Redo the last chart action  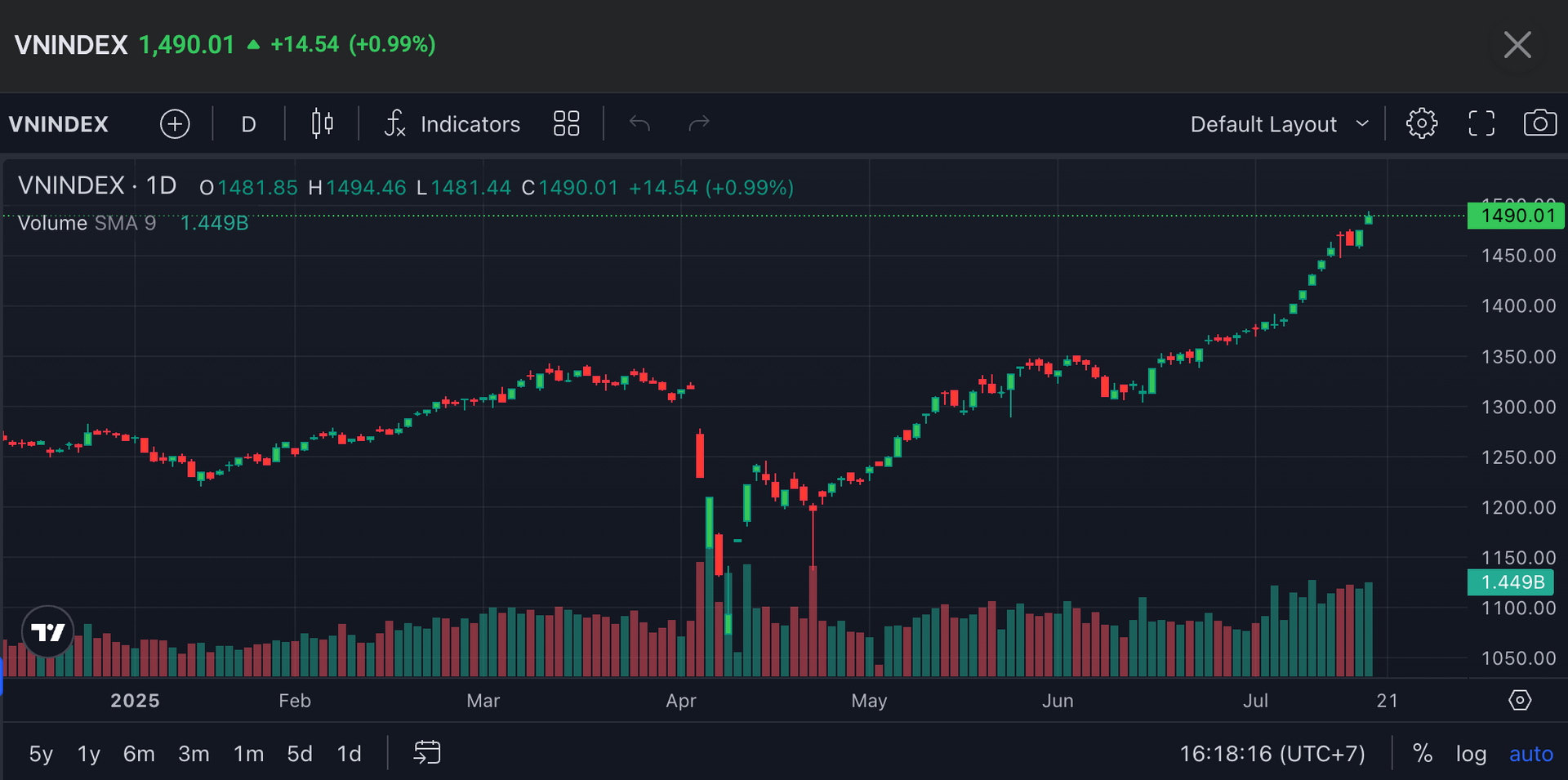[699, 124]
